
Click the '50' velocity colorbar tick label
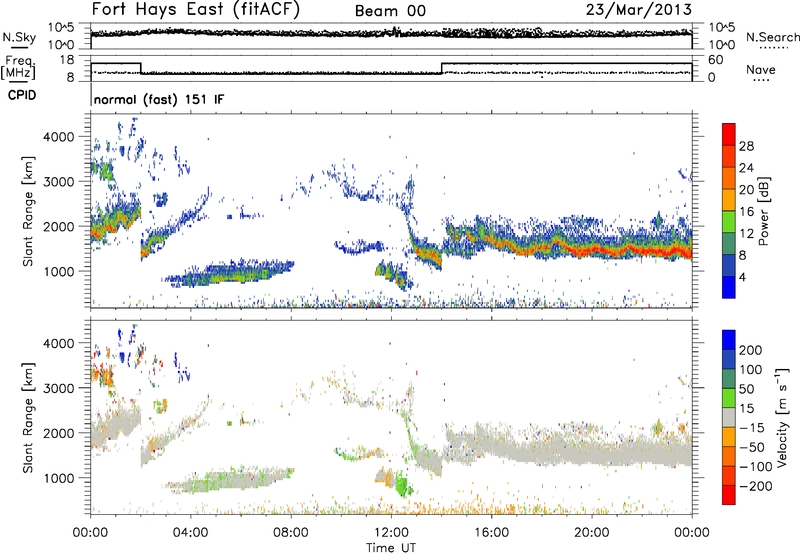747,389
